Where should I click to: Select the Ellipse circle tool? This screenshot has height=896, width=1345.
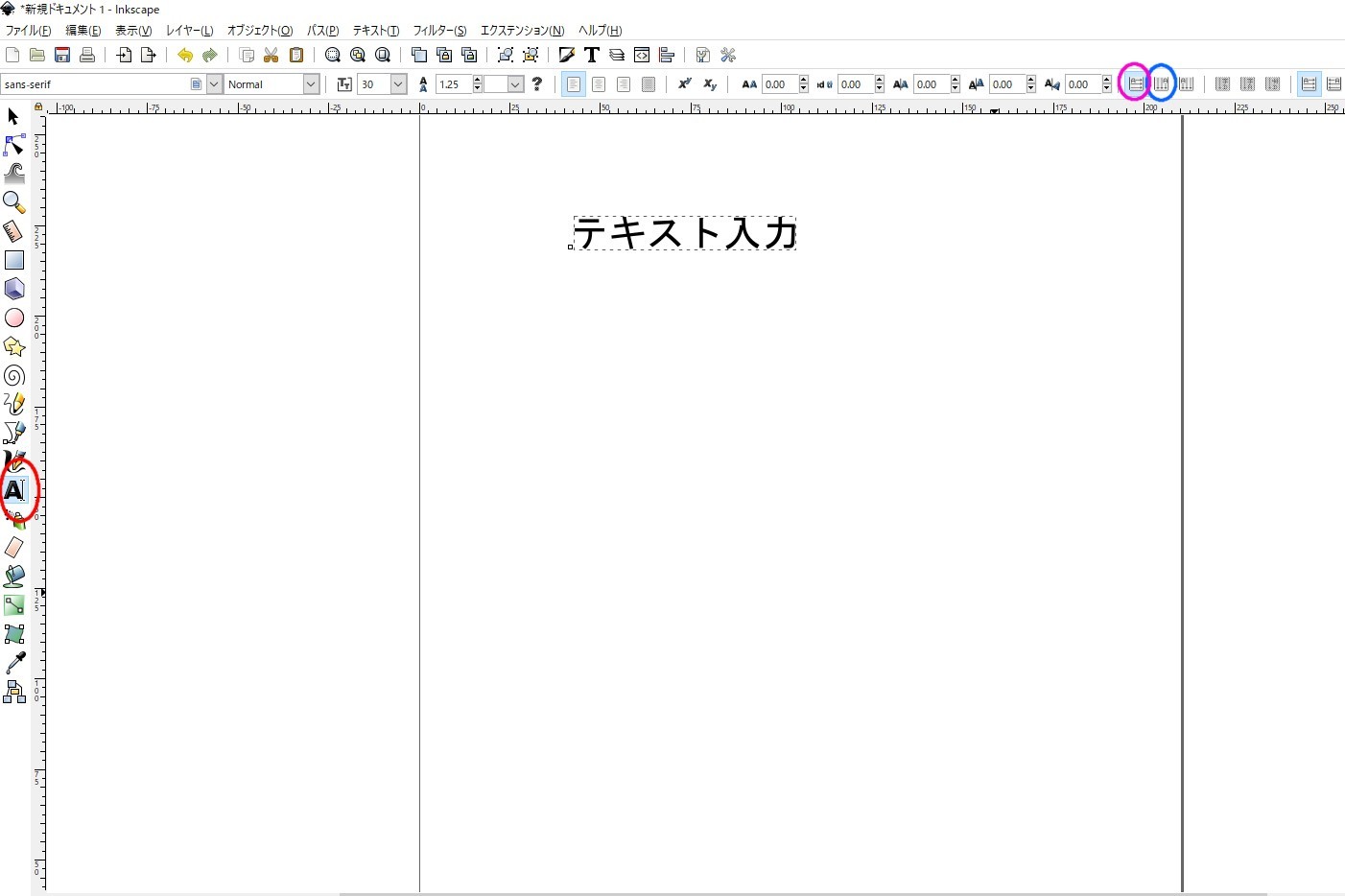click(13, 318)
